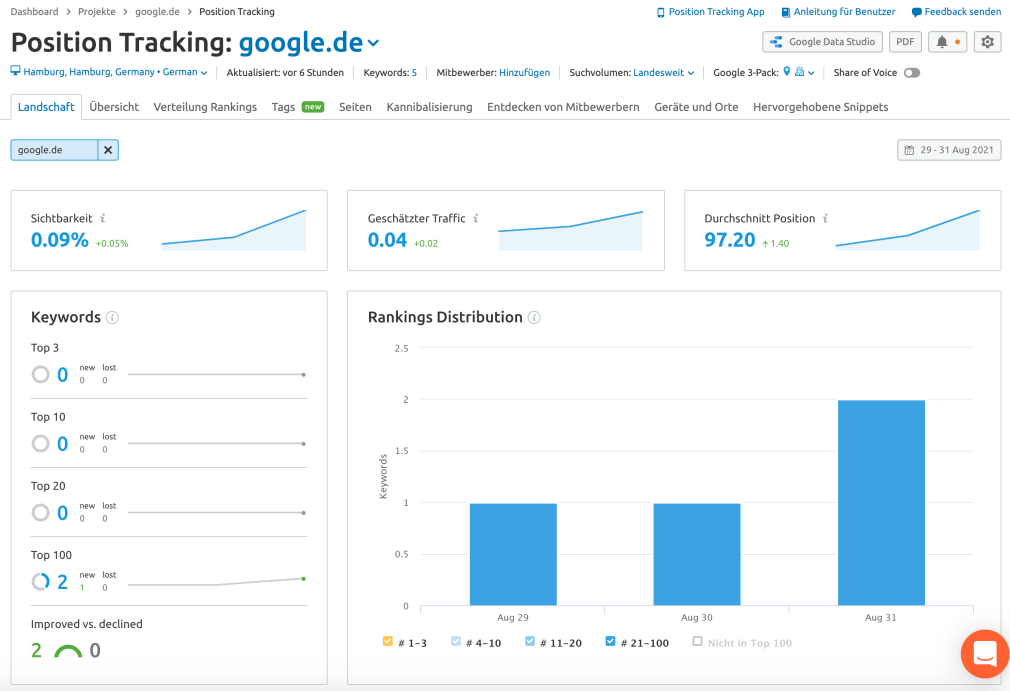Click the Top 10 circle indicator
Viewport: 1010px width, 691px height.
[x=41, y=443]
